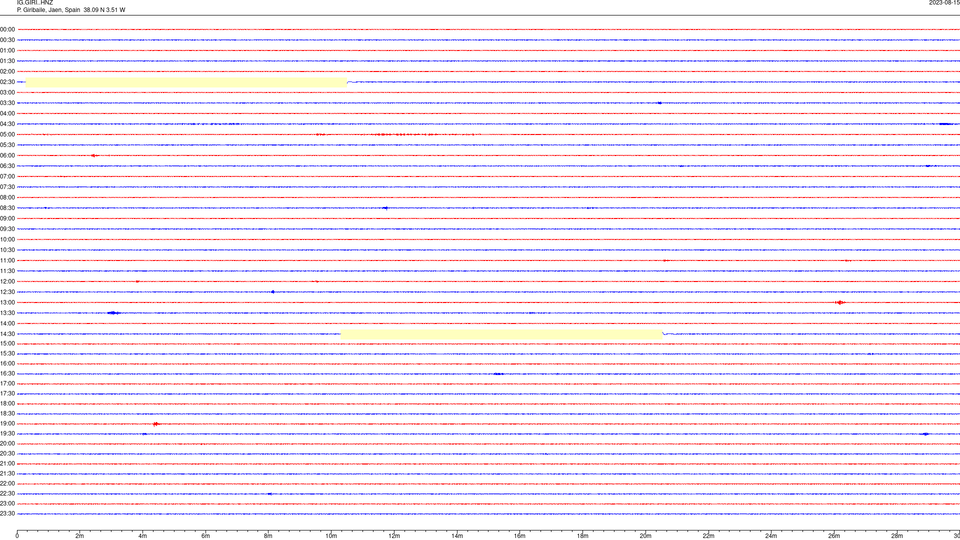Screen dimensions: 960x540
Task: Click the 0 tick label on the minutes axis
Action: click(17, 536)
